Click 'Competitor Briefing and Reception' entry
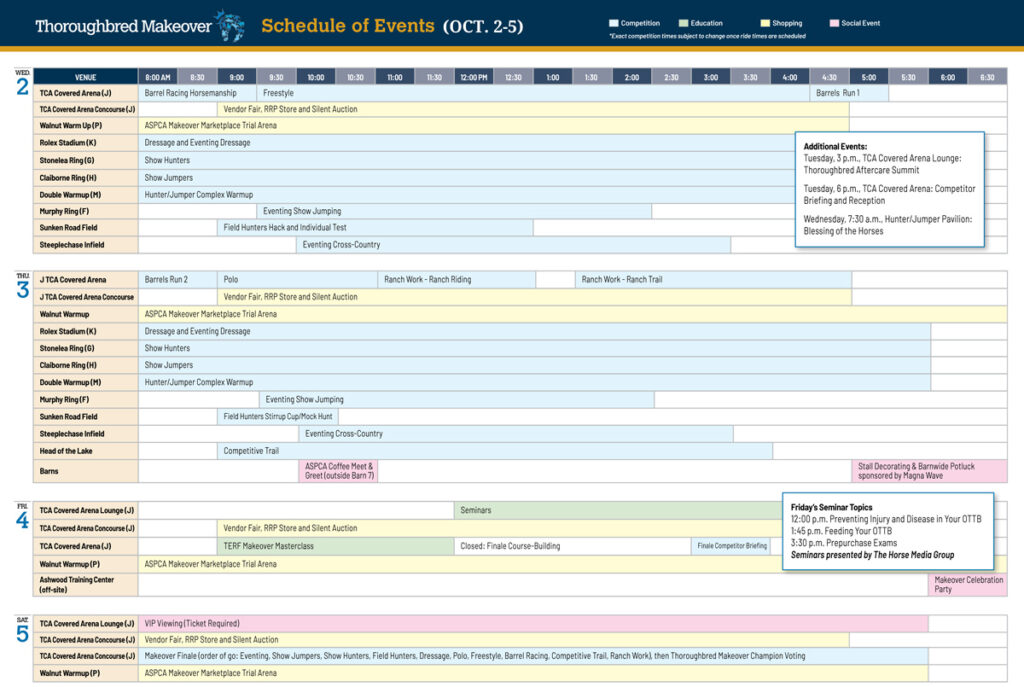 [889, 195]
